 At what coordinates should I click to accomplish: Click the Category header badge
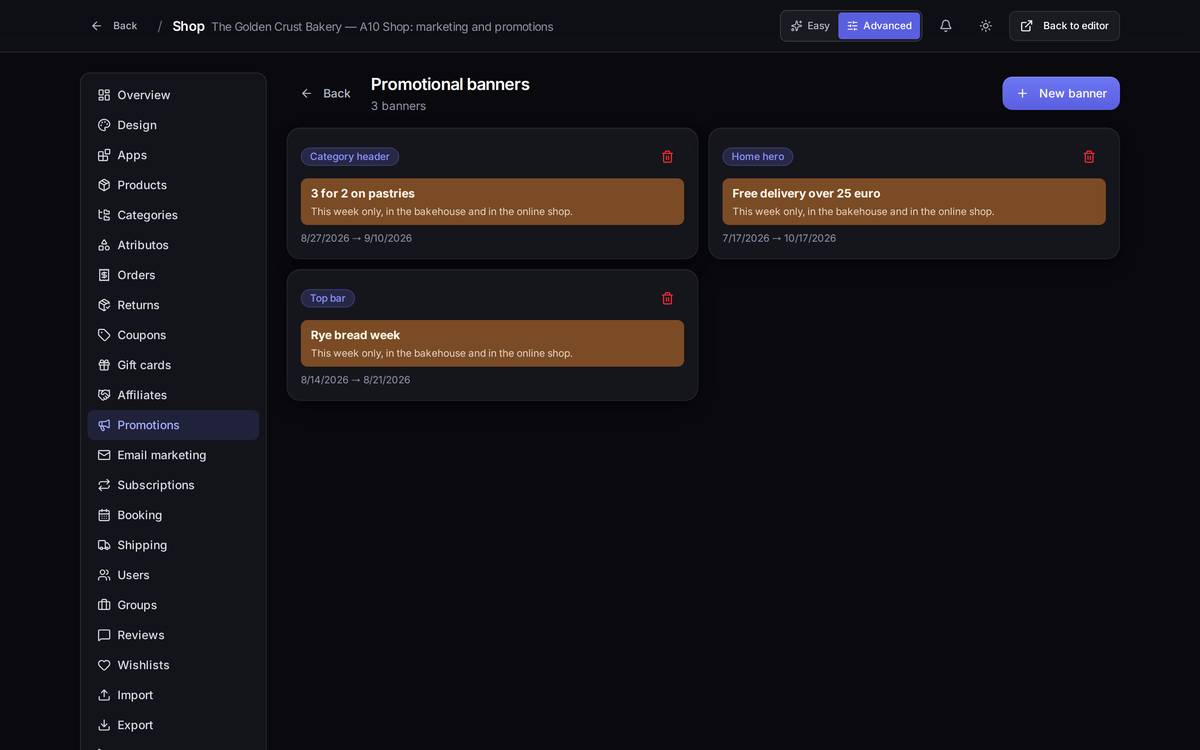click(350, 157)
